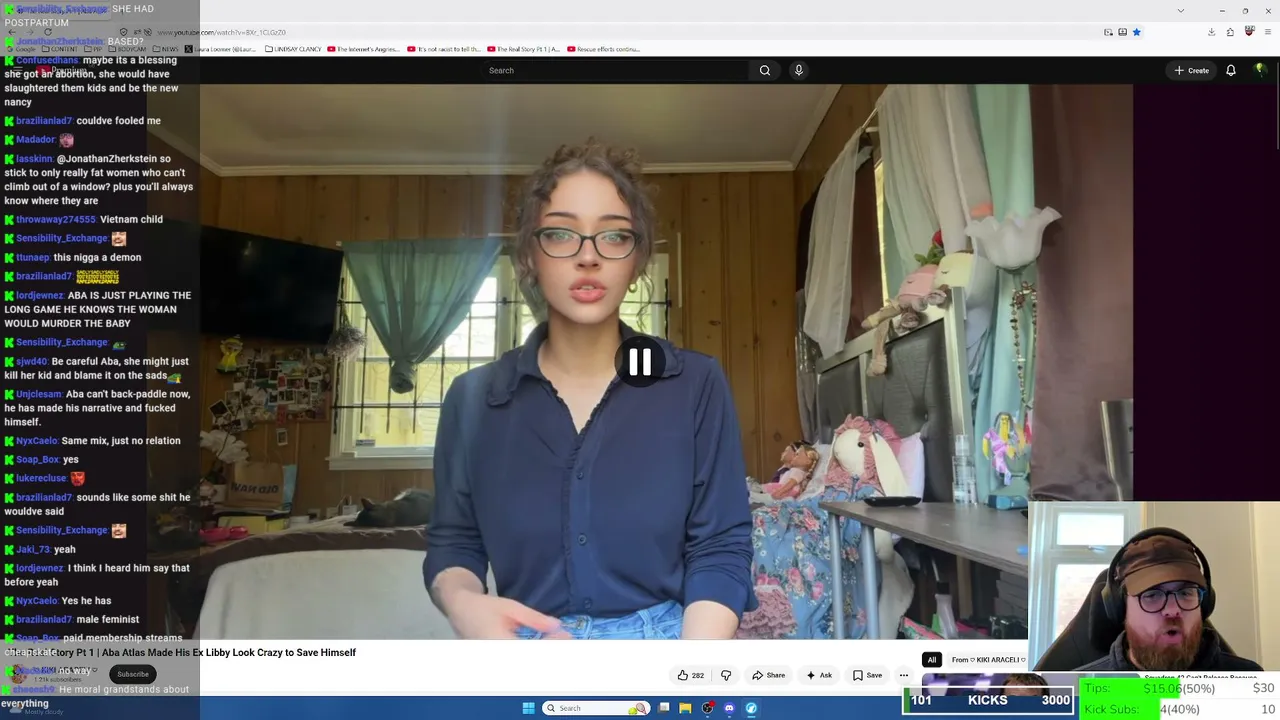Click the streamer webcam overlay
Screen dimensions: 1280x720
1154,585
